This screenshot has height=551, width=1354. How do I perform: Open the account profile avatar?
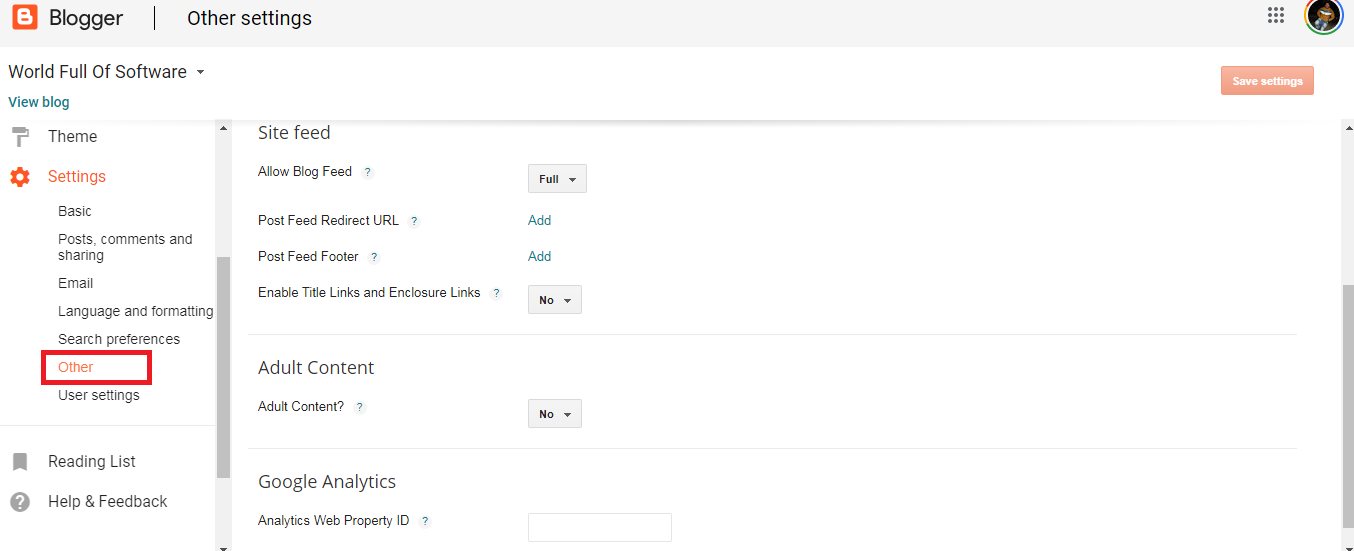click(1323, 15)
